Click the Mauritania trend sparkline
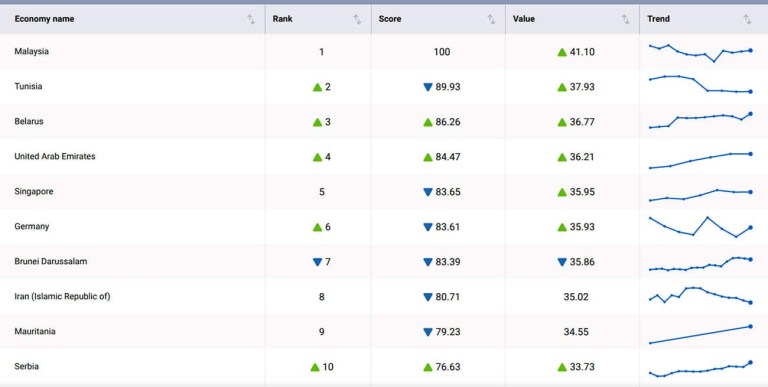 point(700,334)
